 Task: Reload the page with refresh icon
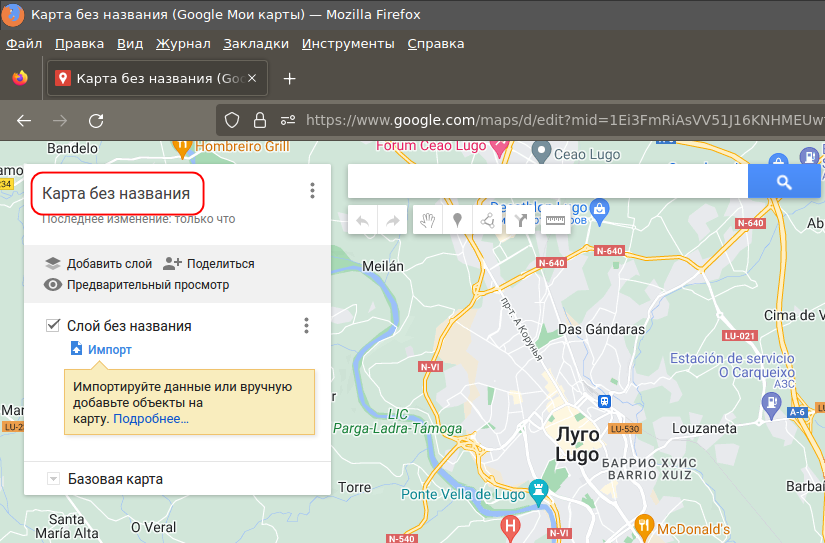point(96,121)
